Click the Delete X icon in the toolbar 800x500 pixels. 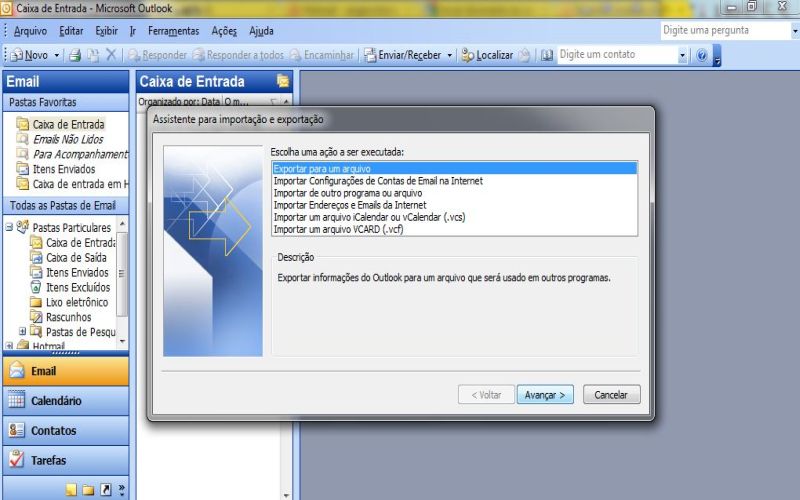point(111,55)
